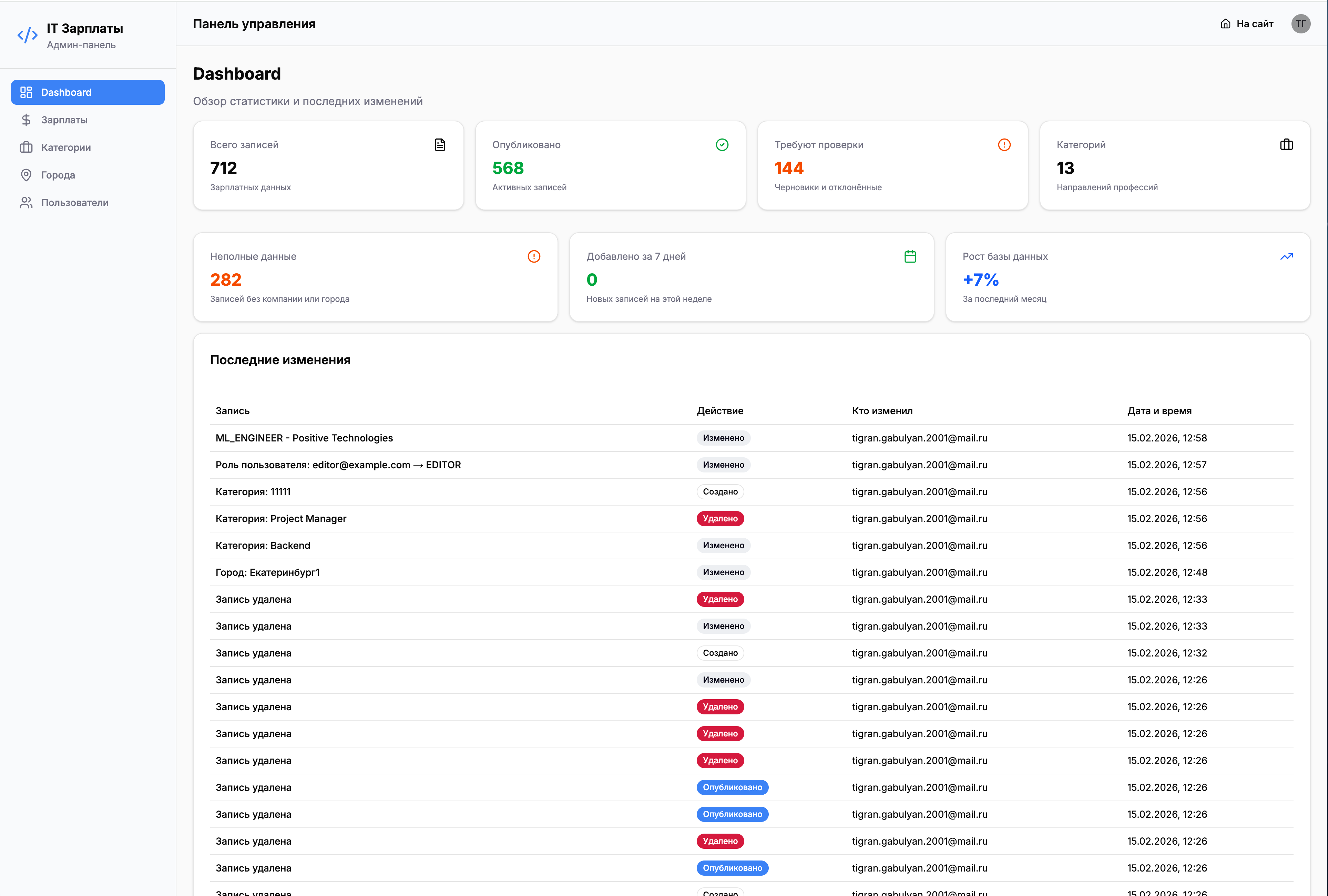This screenshot has width=1328, height=896.
Task: Click the document icon on Всего записей card
Action: coord(439,145)
